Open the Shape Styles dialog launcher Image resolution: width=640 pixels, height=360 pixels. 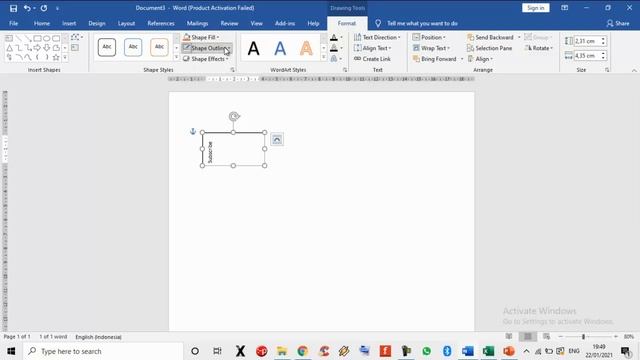pyautogui.click(x=233, y=70)
